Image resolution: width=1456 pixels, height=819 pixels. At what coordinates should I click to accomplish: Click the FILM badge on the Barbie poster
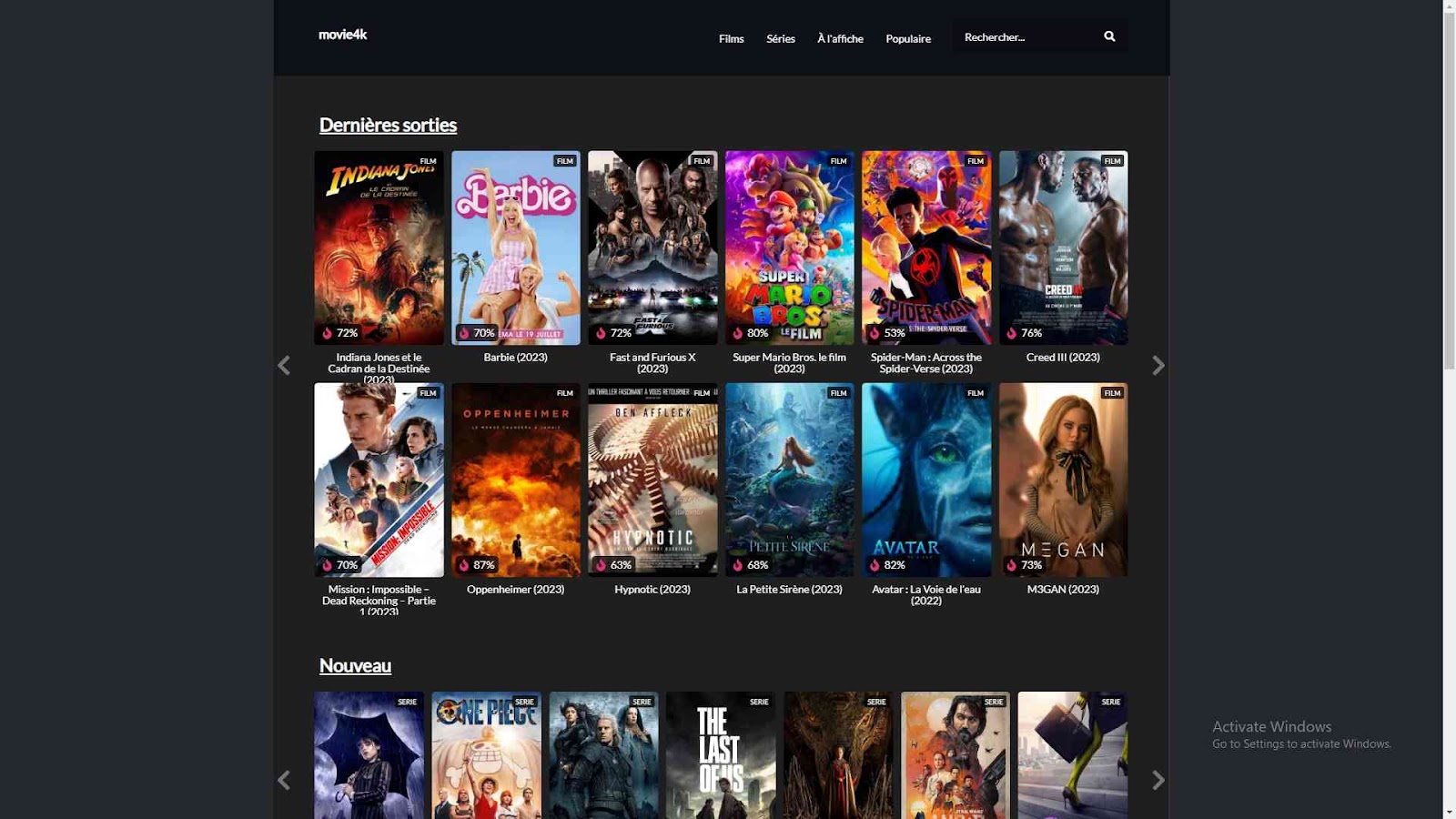tap(565, 161)
